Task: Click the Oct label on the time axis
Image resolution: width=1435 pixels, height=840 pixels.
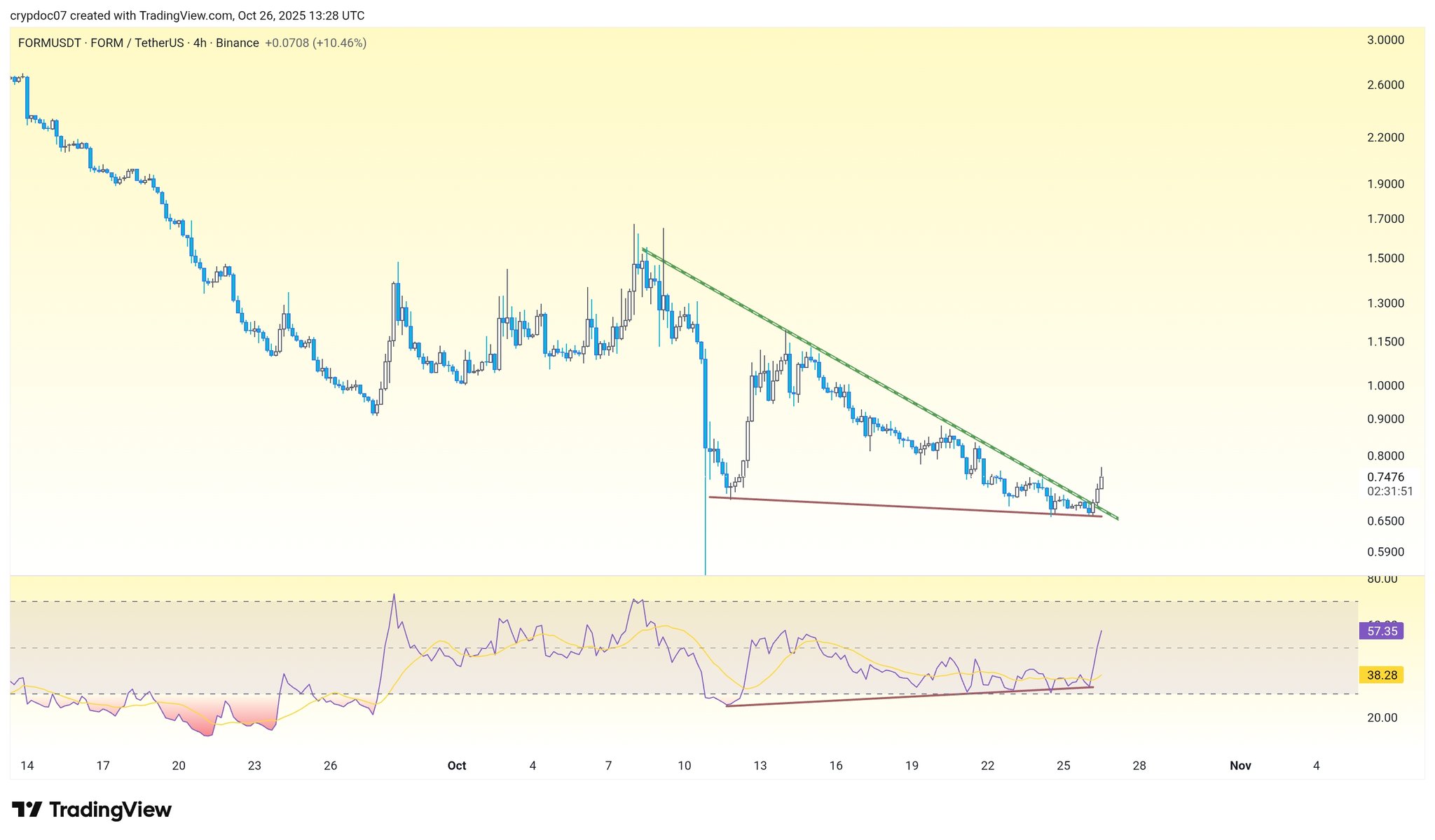Action: click(457, 766)
